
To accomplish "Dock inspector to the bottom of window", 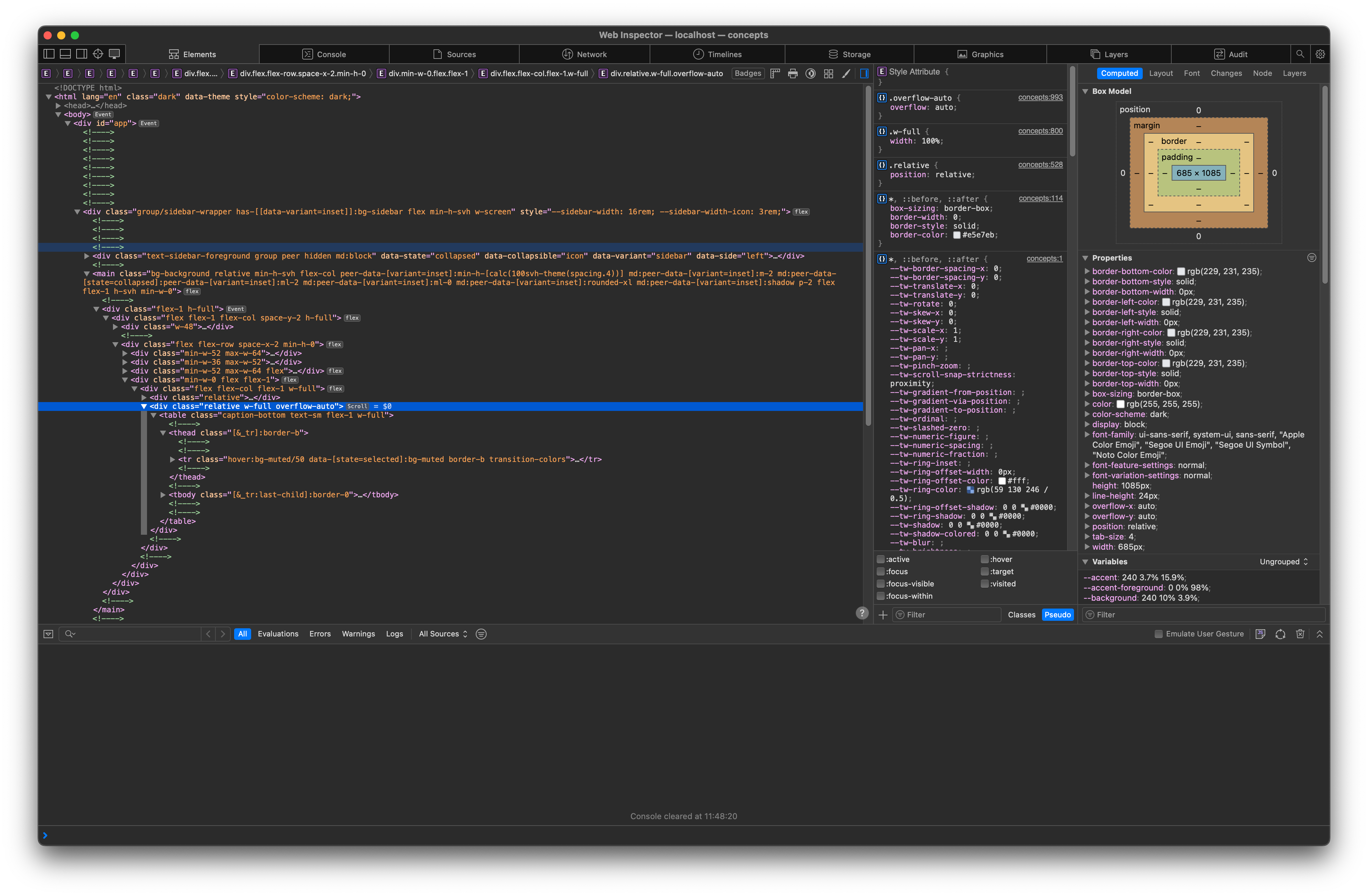I will click(x=66, y=54).
